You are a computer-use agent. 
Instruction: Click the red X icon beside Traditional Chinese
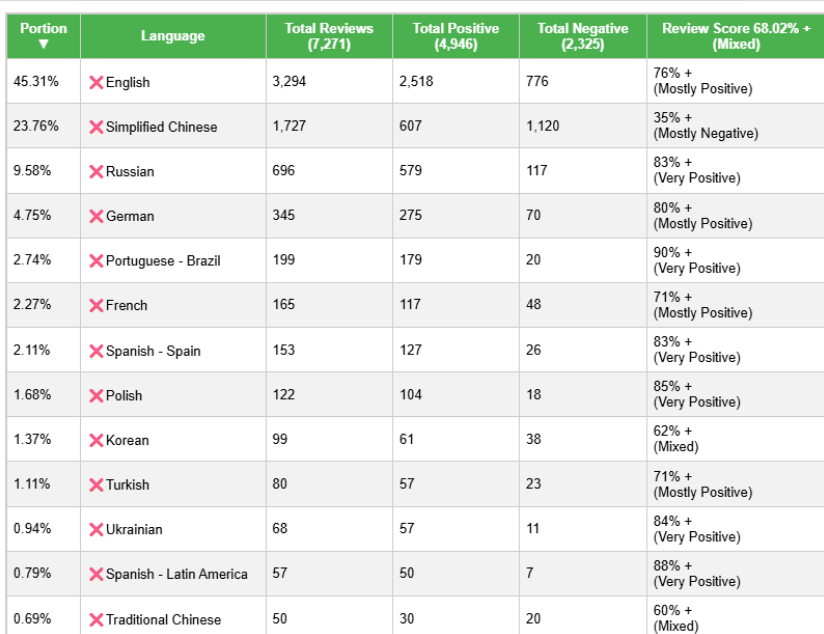coord(96,620)
